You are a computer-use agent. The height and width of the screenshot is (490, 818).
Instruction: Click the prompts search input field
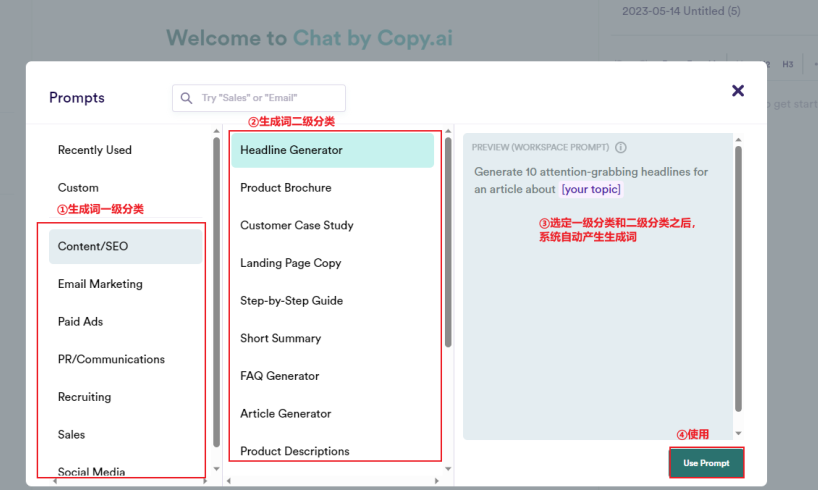click(259, 98)
